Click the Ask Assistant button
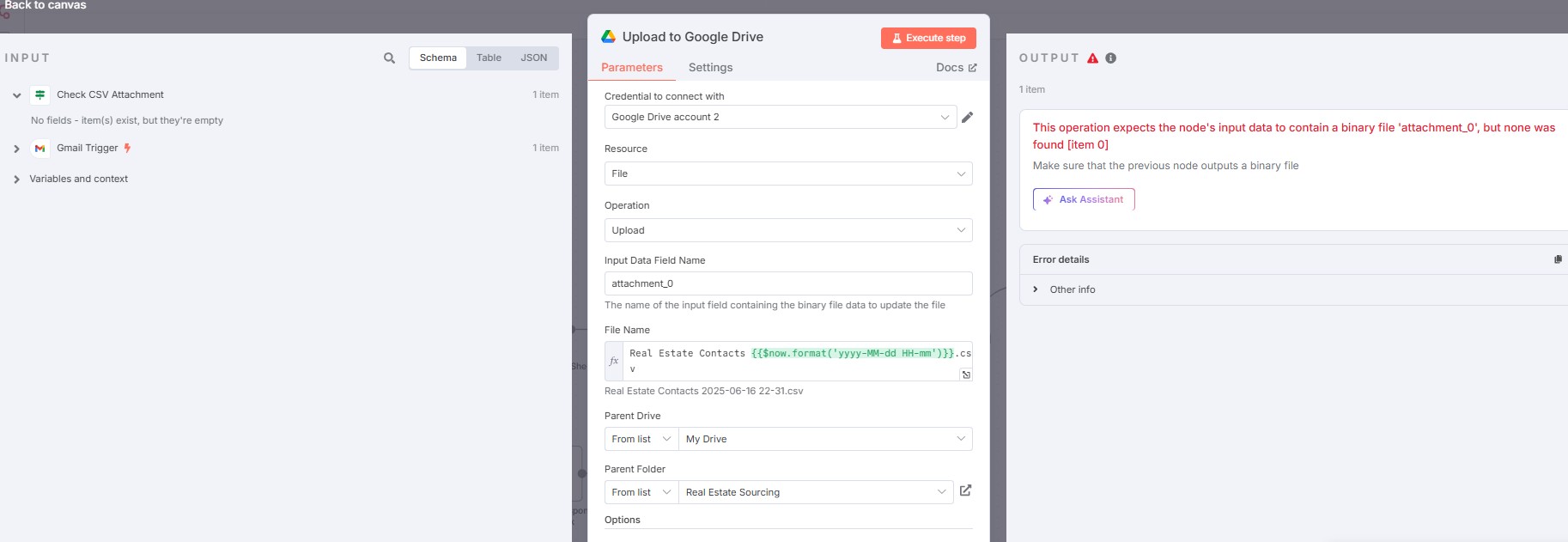 (1084, 199)
